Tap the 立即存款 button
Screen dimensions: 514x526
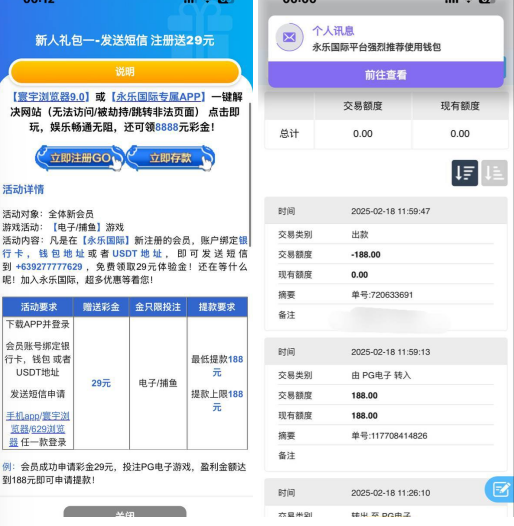(x=170, y=158)
